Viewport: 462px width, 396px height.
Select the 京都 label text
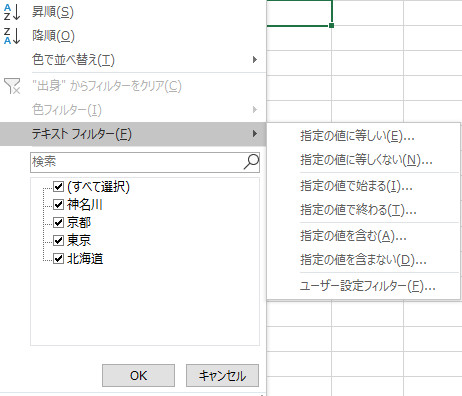coord(79,222)
